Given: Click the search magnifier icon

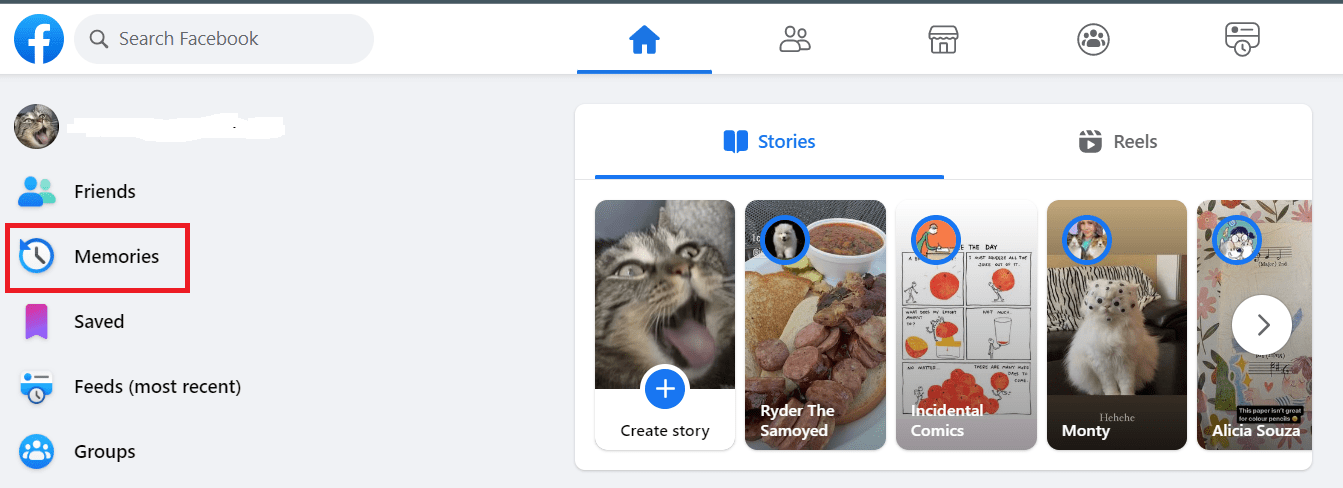Looking at the screenshot, I should (98, 39).
